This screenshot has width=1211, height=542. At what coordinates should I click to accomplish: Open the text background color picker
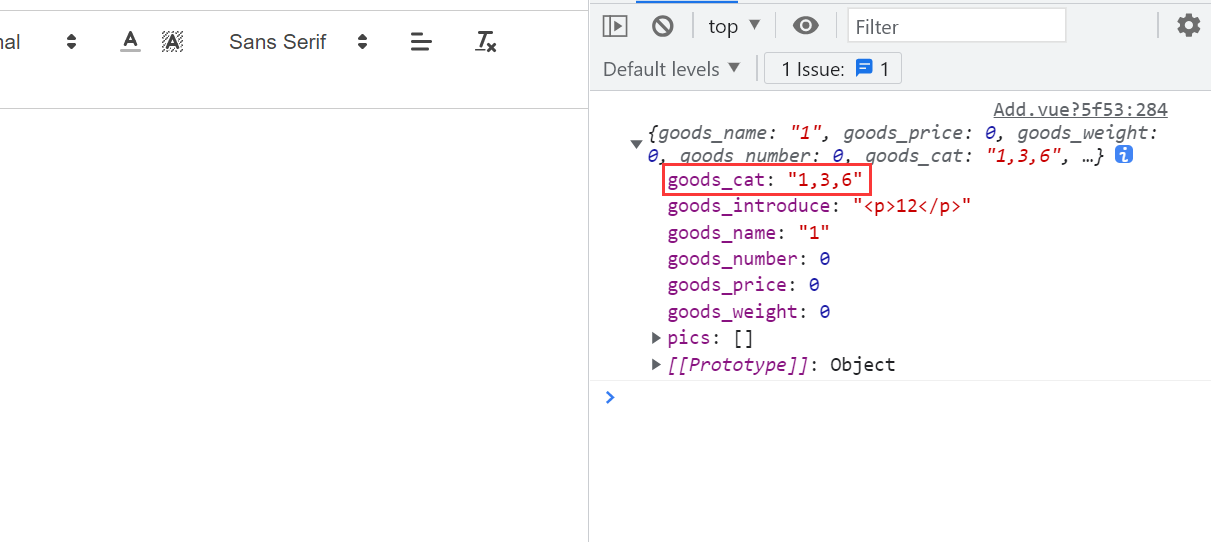pos(173,41)
